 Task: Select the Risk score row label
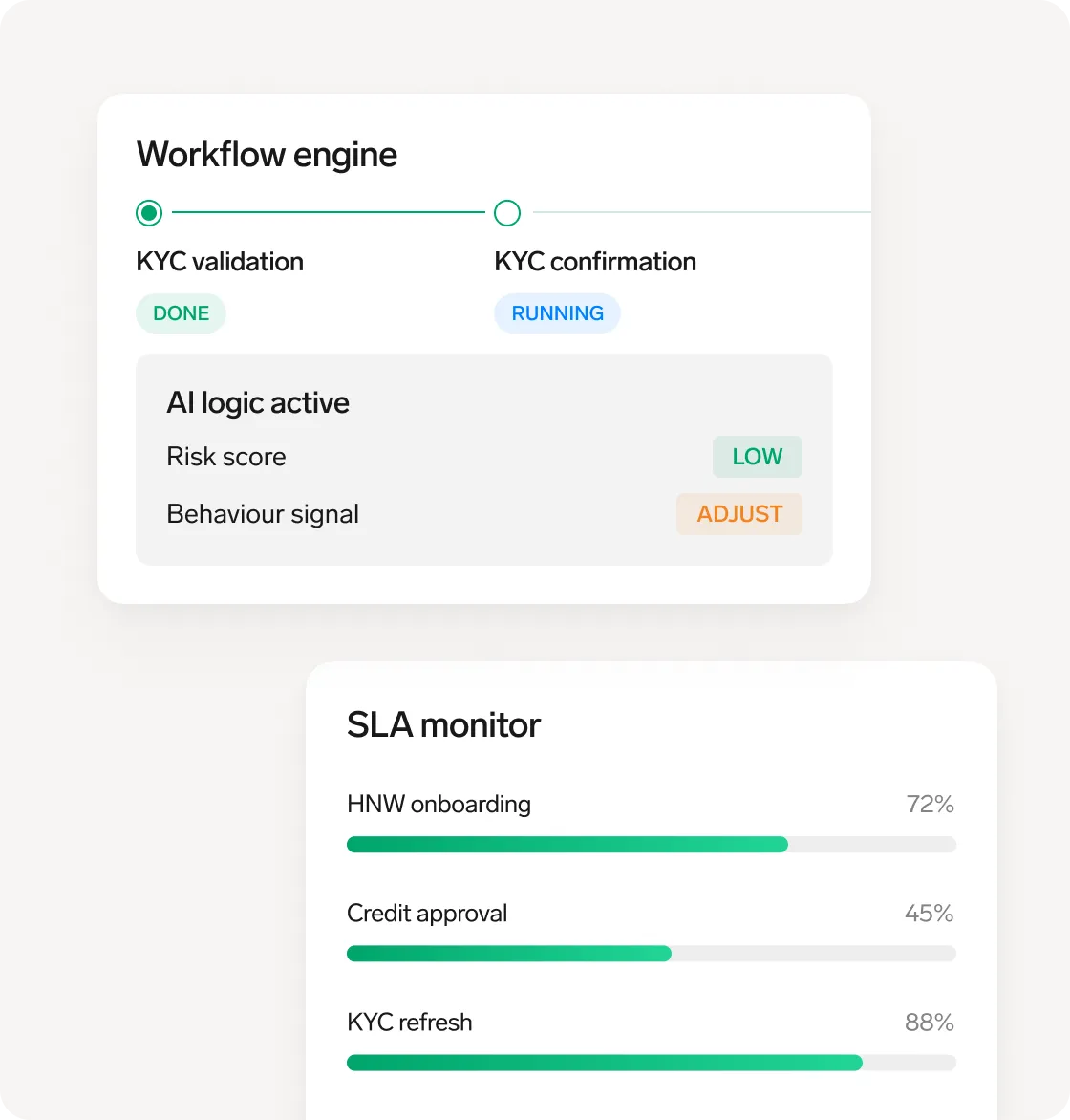tap(226, 457)
